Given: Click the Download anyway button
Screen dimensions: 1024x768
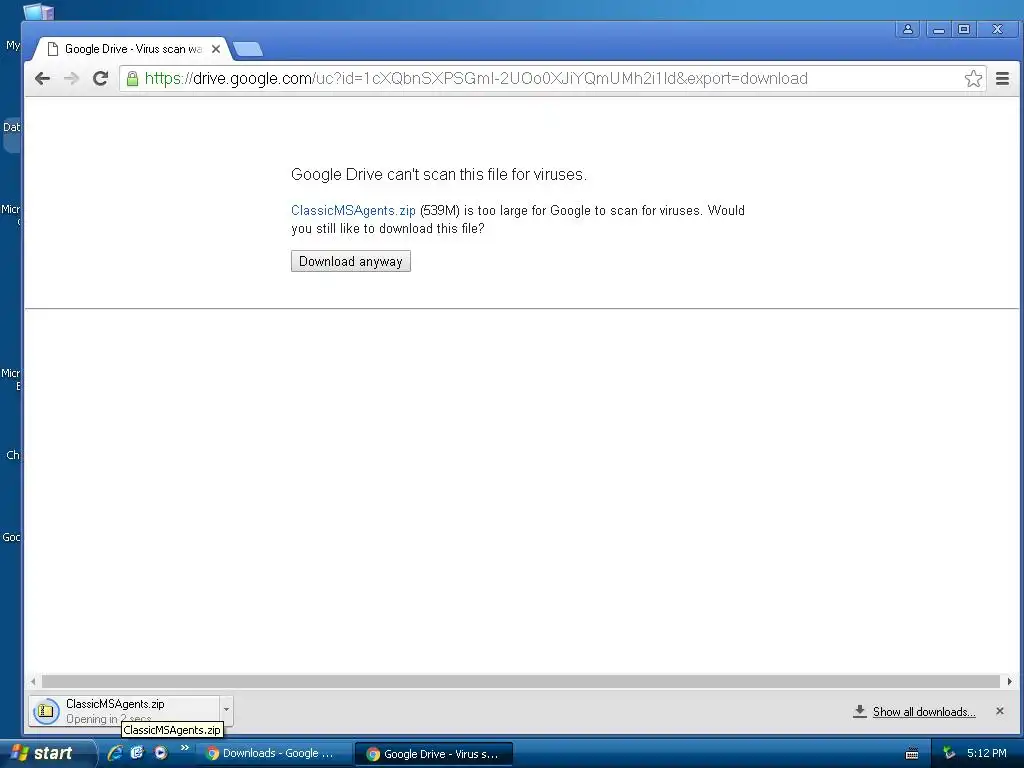Looking at the screenshot, I should point(351,261).
